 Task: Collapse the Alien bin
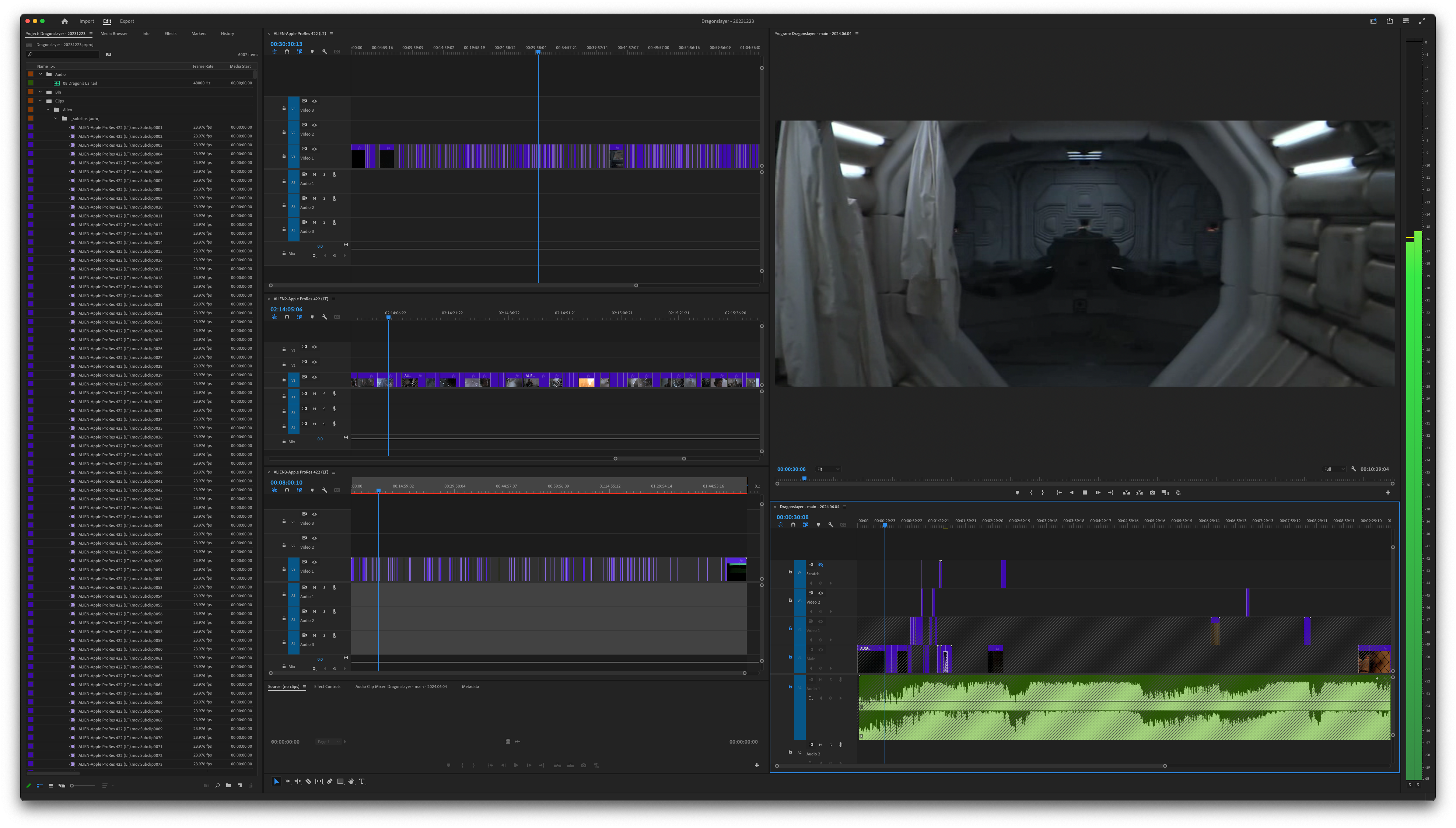coord(48,110)
